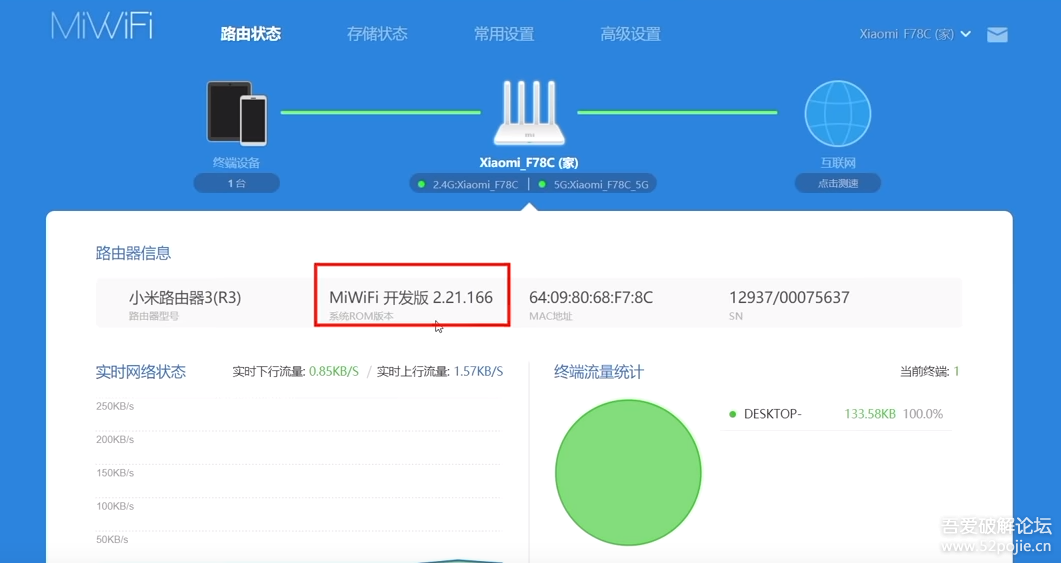Click the 实时网络状态 heading

(141, 371)
